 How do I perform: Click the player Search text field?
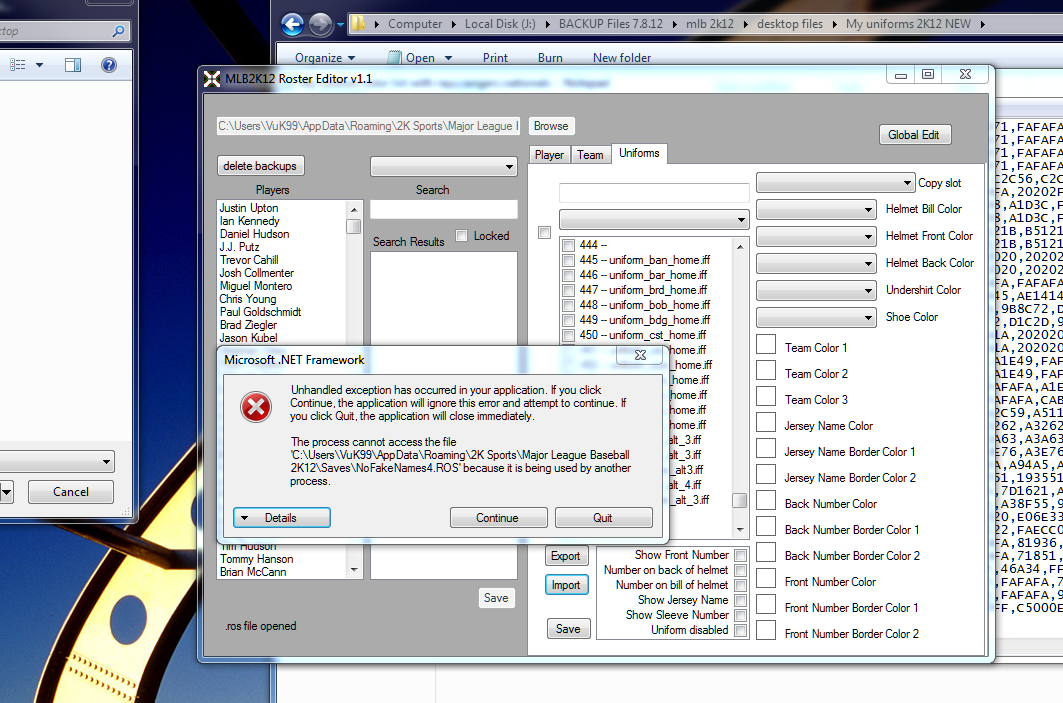click(444, 209)
